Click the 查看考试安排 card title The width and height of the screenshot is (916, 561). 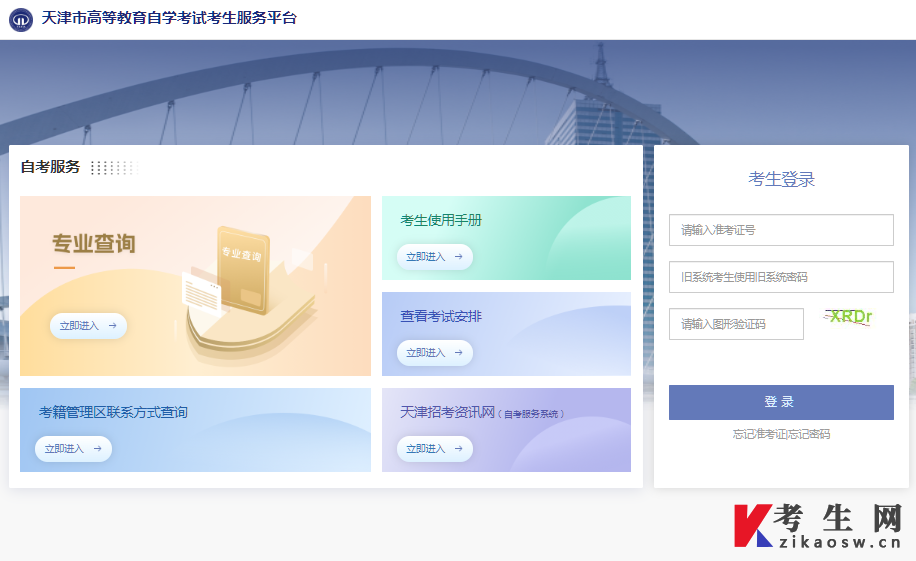tap(441, 316)
